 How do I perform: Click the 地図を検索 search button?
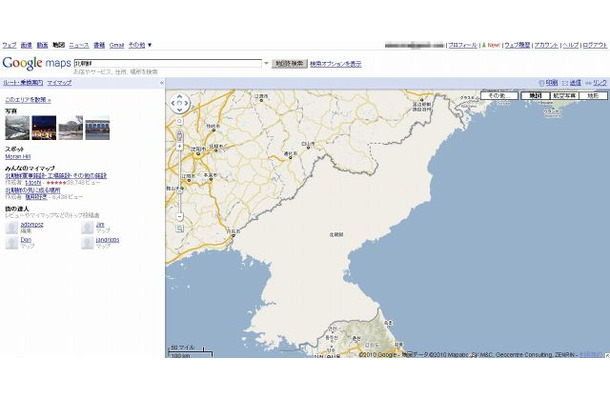[x=289, y=63]
